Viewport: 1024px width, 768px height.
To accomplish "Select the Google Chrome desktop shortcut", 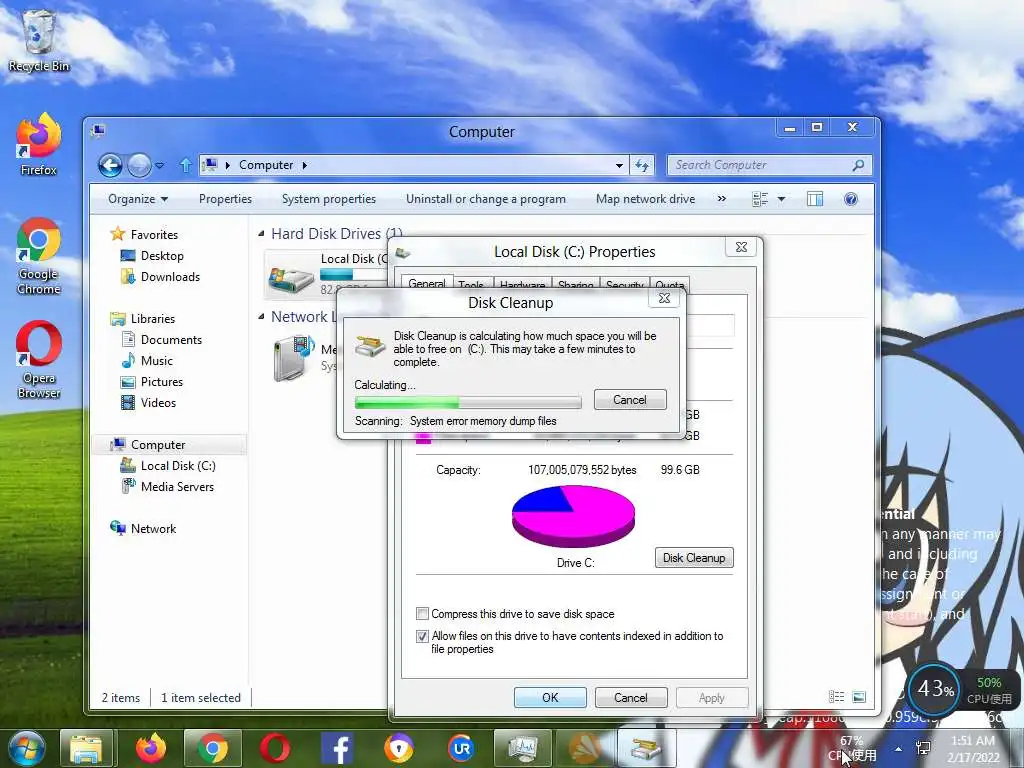I will click(39, 256).
